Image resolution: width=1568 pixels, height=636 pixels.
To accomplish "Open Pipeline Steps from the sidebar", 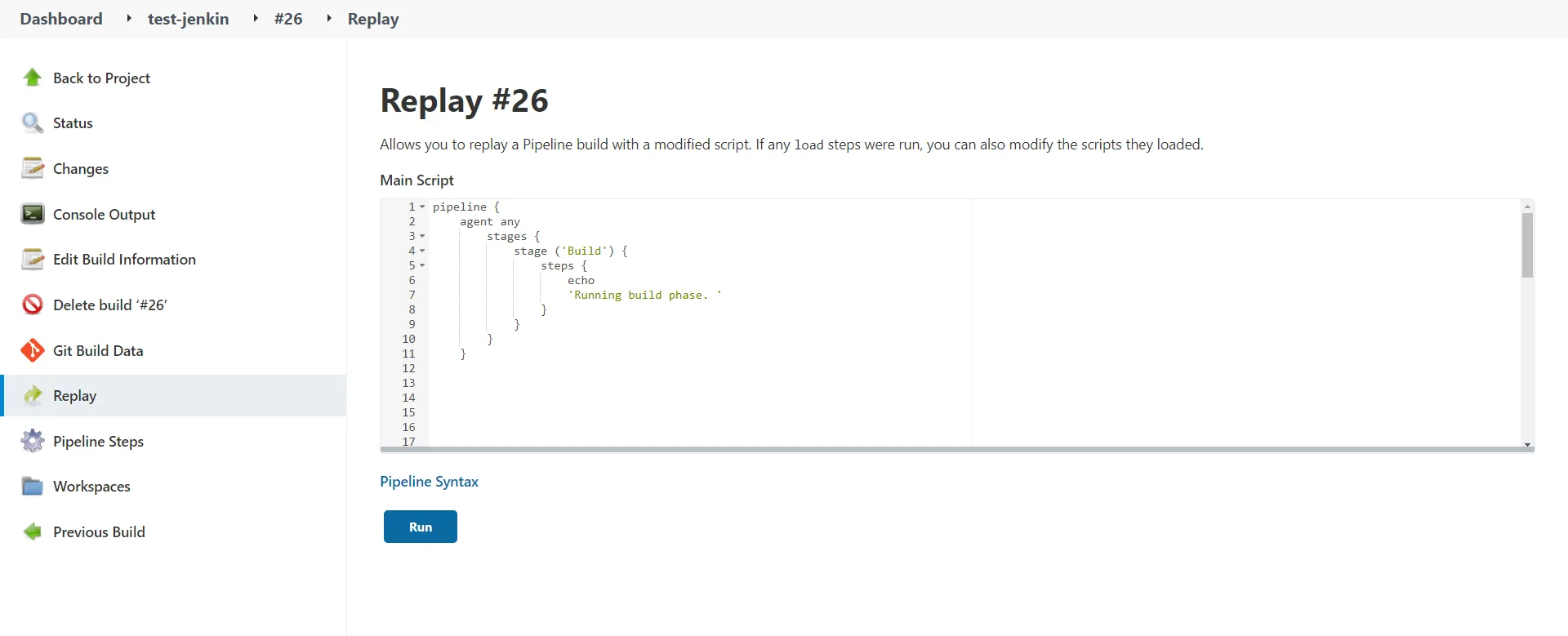I will pos(98,441).
